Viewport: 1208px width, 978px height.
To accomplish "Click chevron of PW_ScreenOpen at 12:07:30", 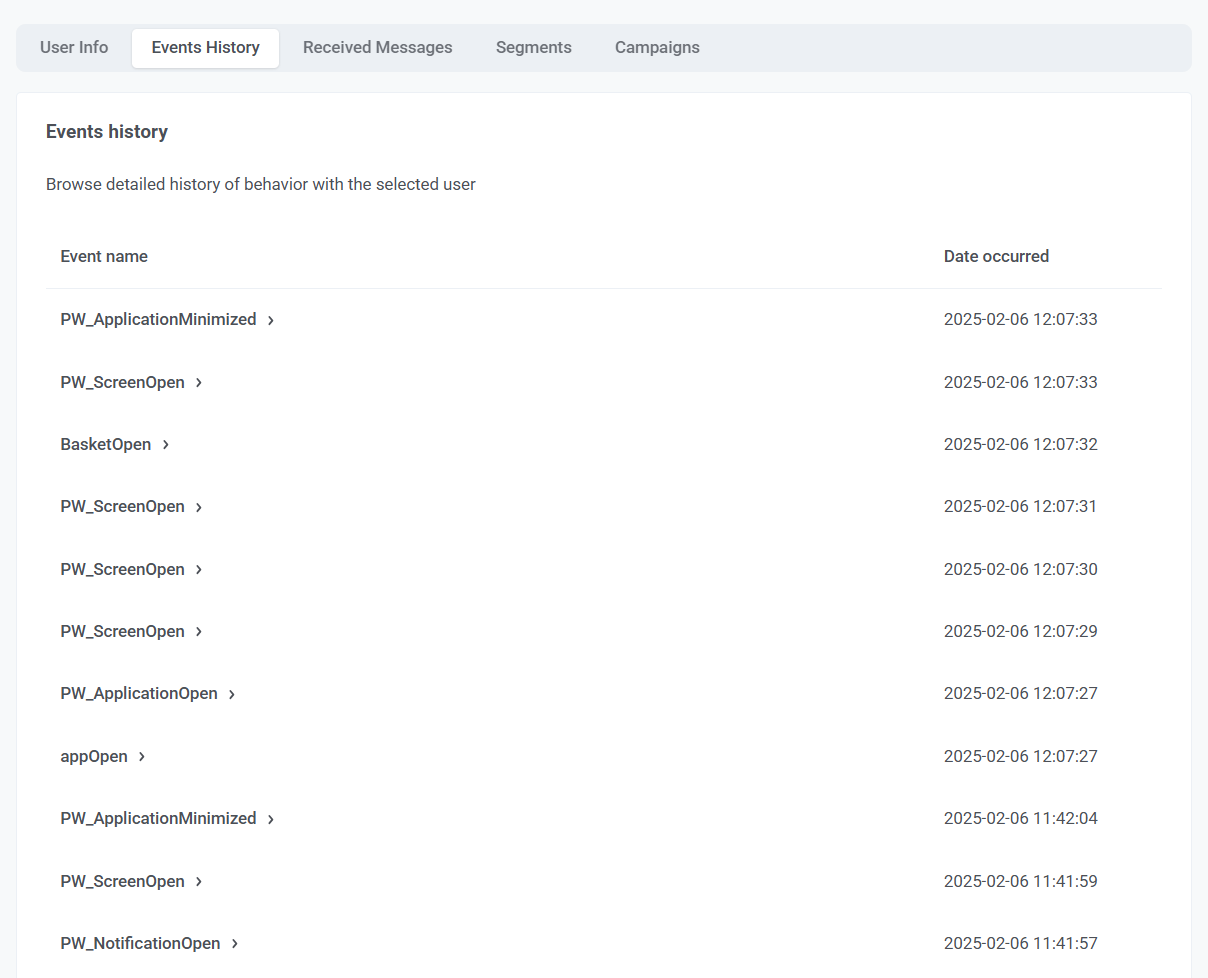I will [x=199, y=570].
